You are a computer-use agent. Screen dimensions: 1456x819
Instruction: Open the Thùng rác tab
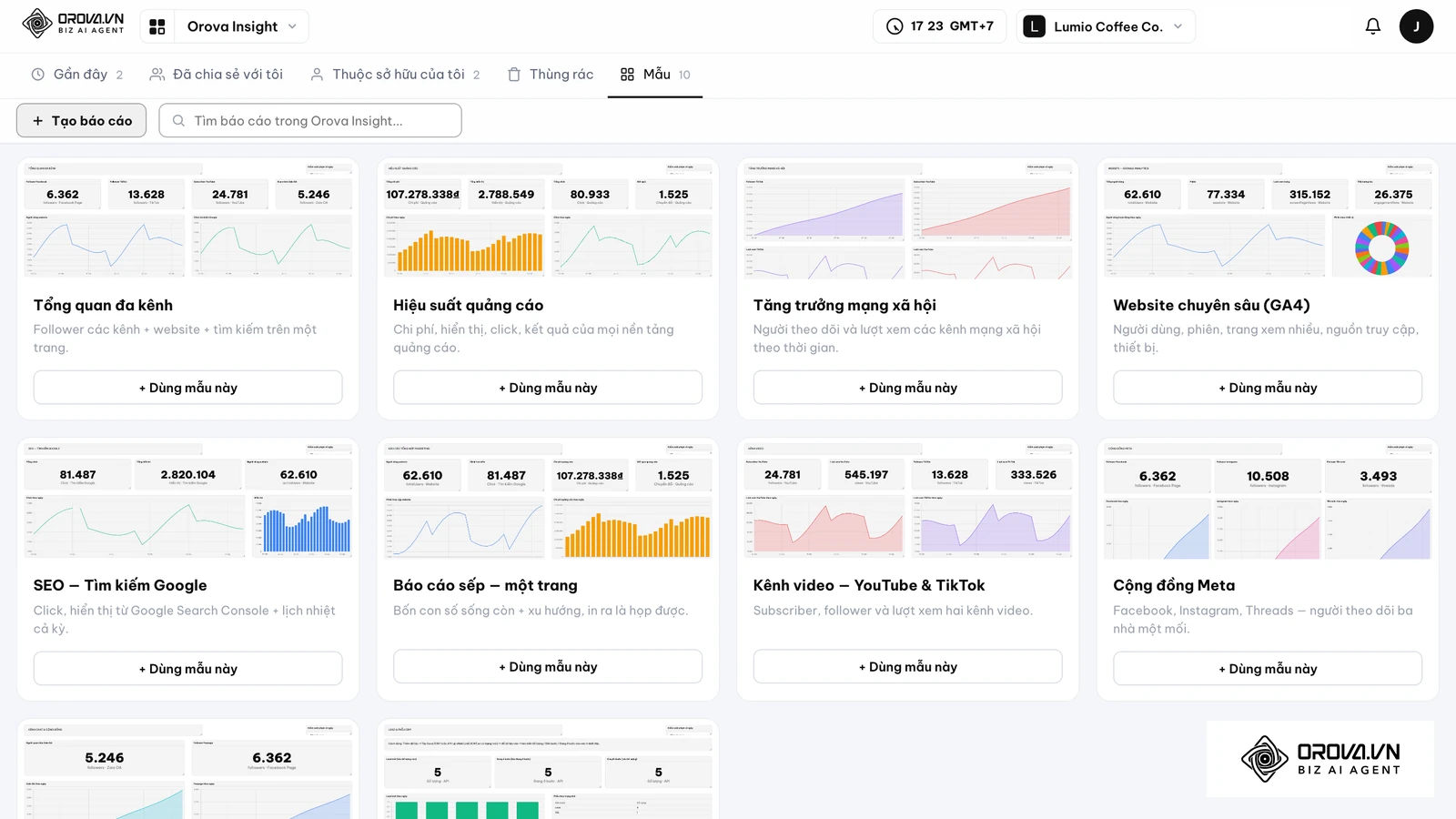tap(551, 75)
